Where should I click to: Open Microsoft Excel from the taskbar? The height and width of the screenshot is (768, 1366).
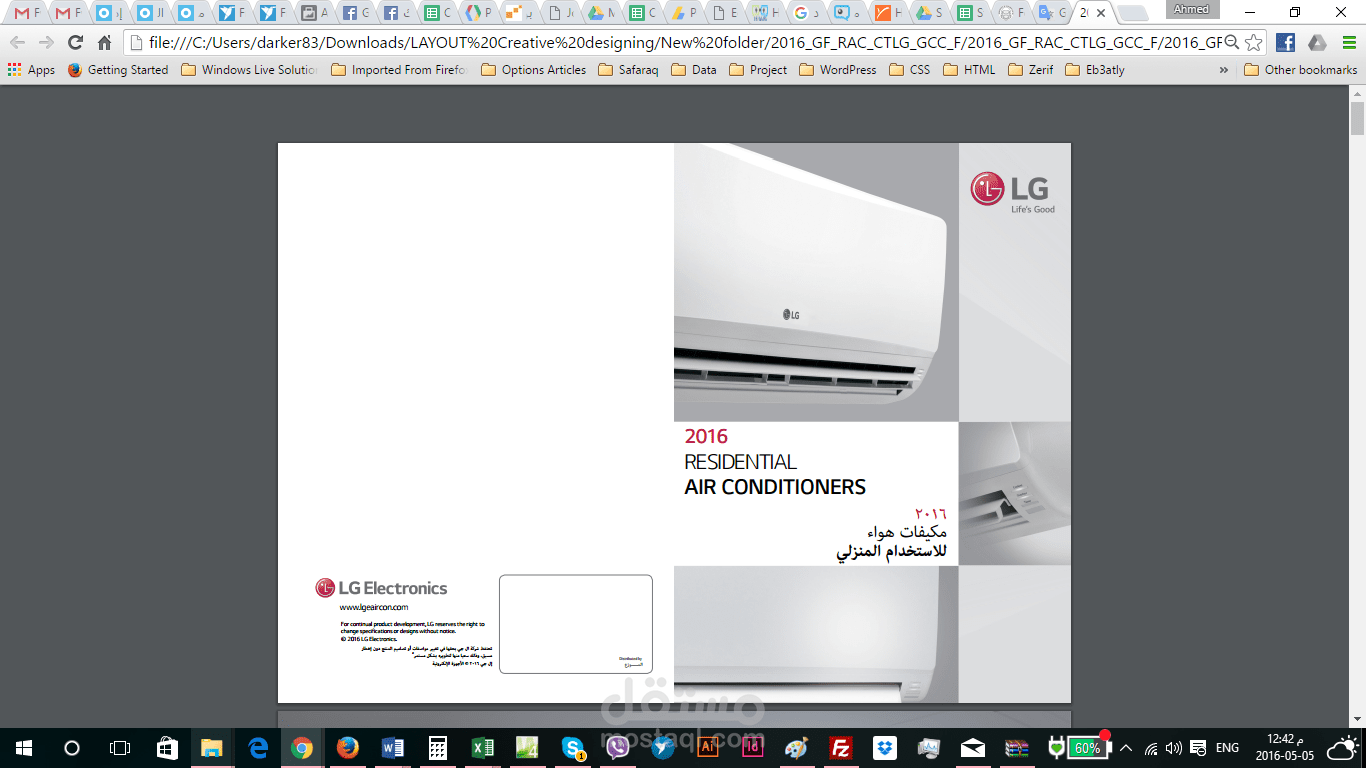[x=482, y=748]
